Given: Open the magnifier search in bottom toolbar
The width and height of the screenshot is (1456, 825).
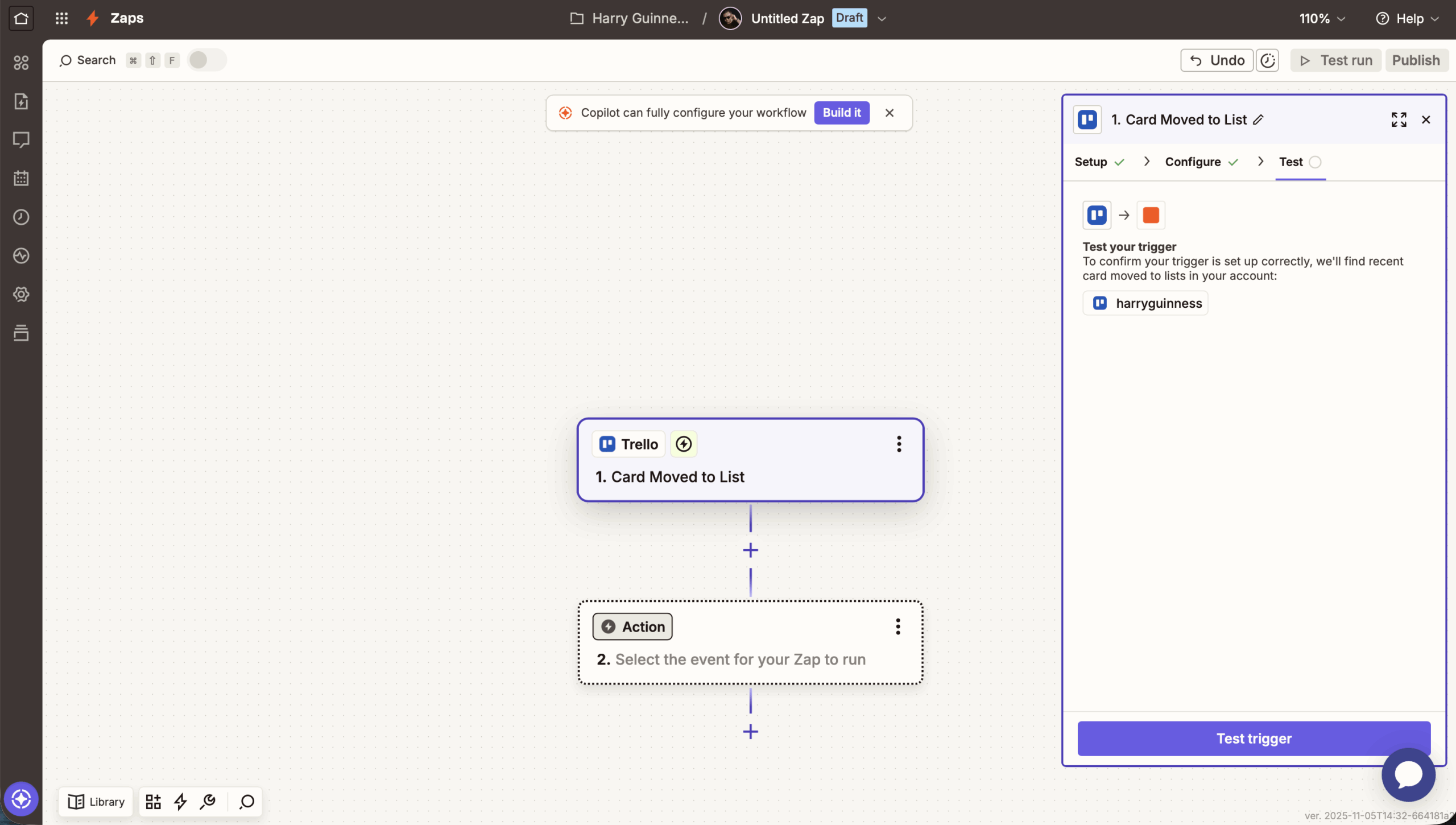Looking at the screenshot, I should tap(246, 801).
